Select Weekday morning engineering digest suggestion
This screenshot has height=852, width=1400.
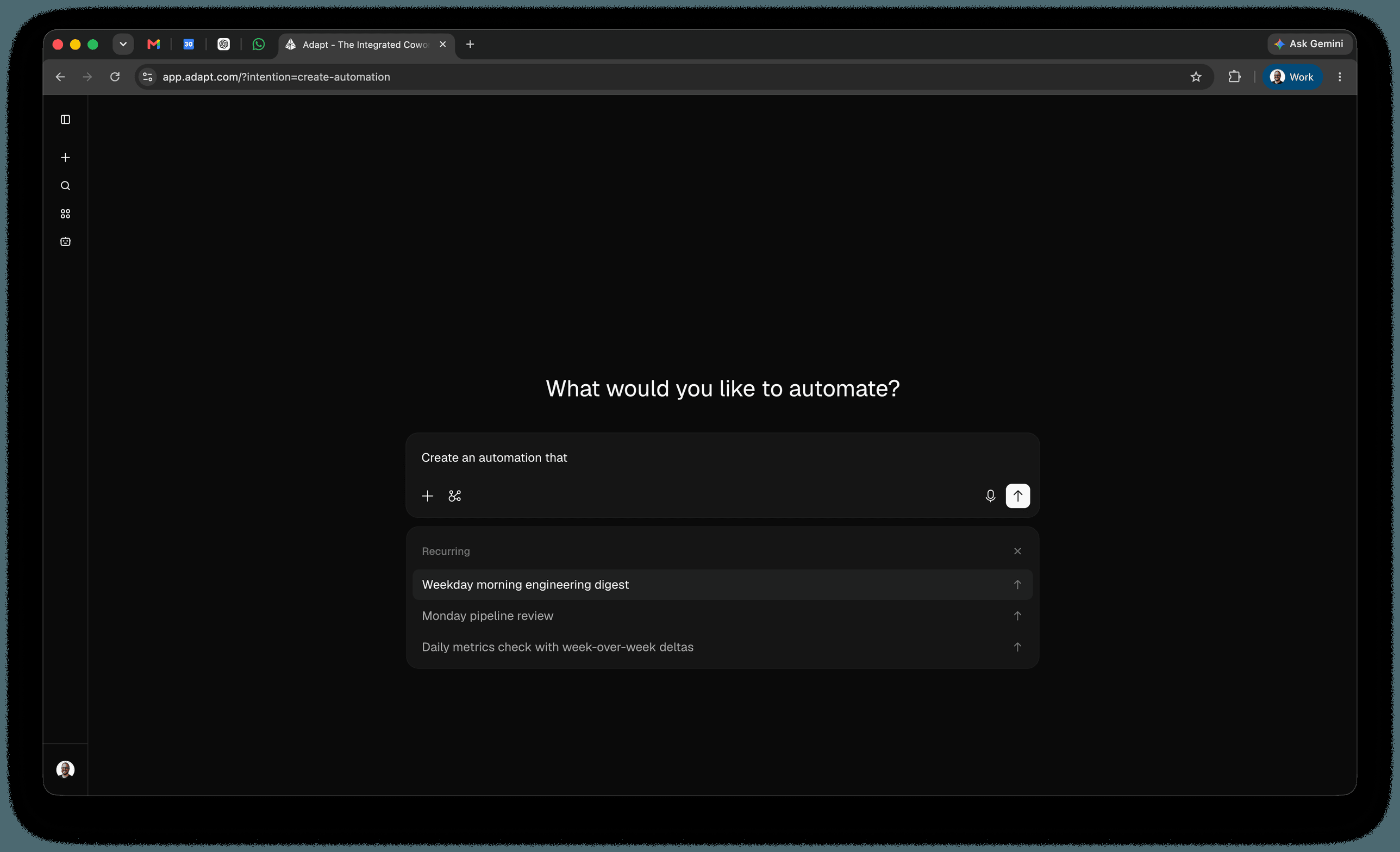point(722,585)
